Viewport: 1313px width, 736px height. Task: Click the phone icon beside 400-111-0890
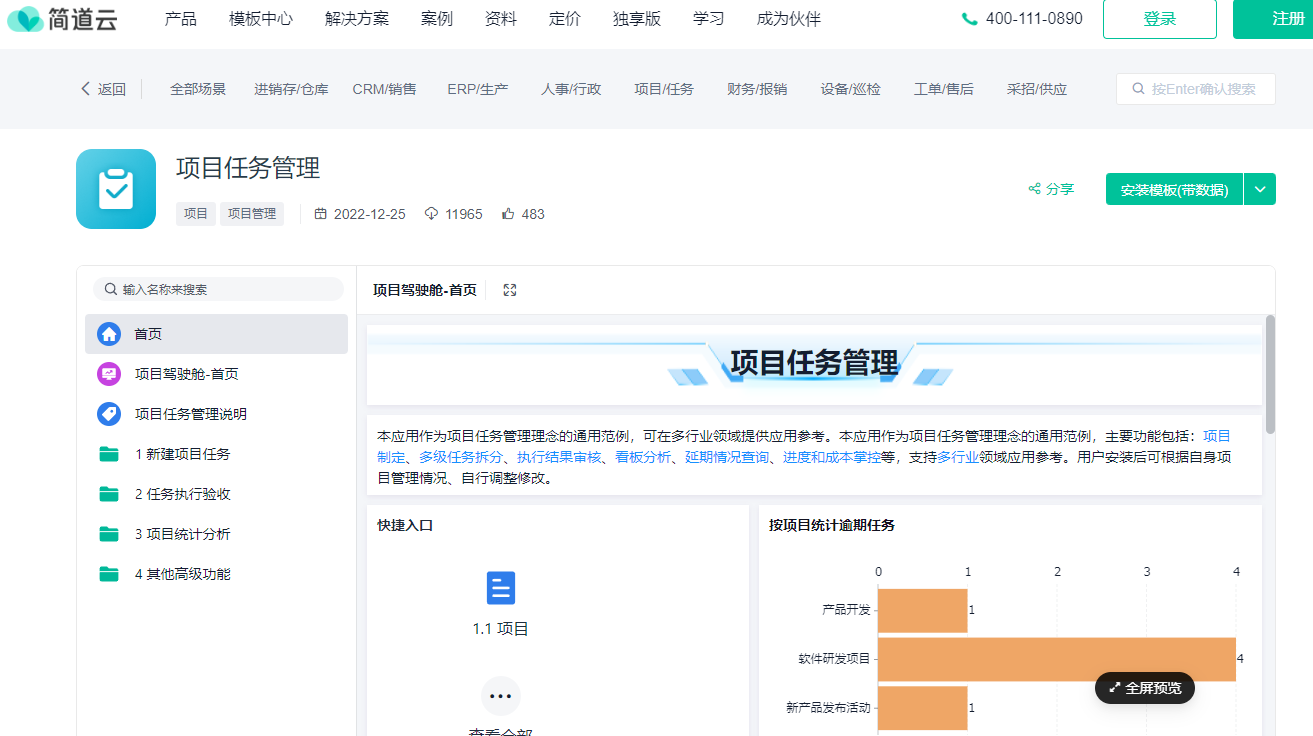click(x=969, y=19)
